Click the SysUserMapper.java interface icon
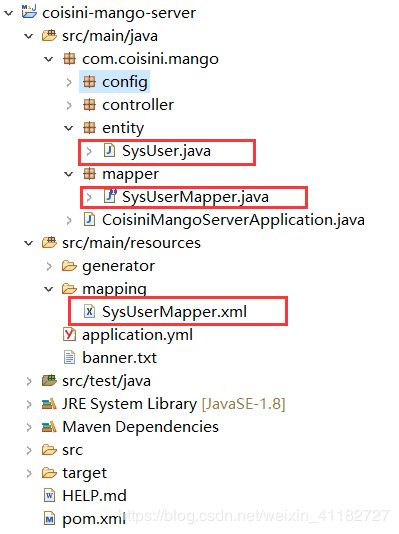 (x=110, y=196)
